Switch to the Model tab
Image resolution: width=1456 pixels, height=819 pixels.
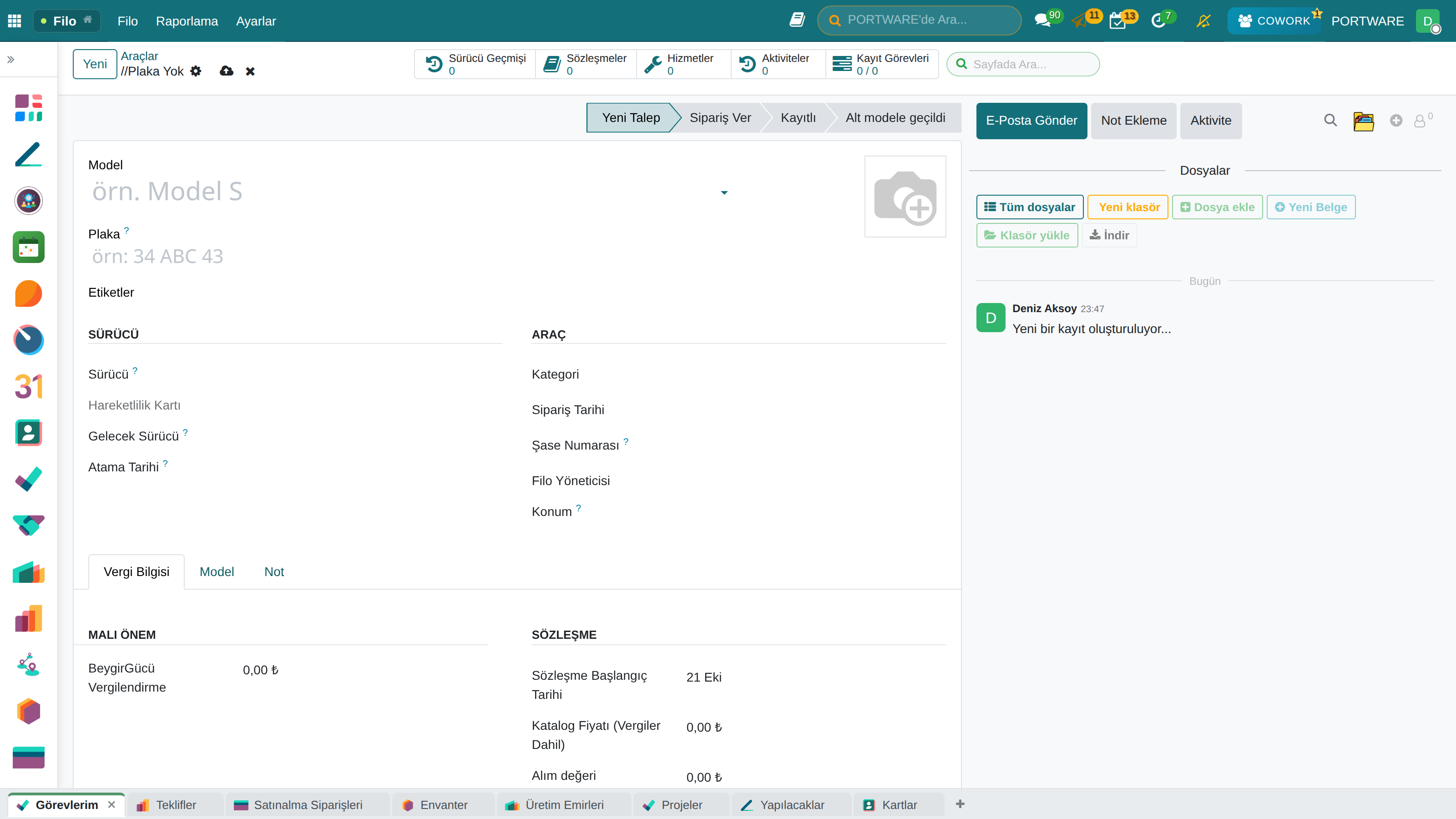217,571
